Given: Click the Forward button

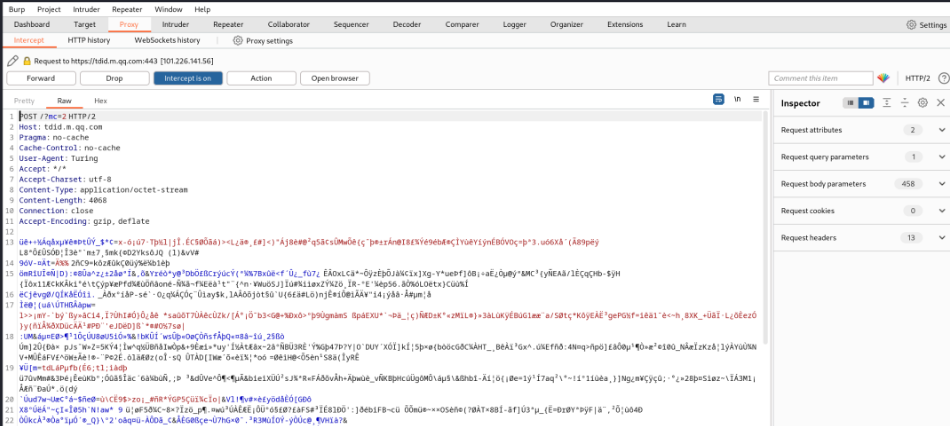Looking at the screenshot, I should [41, 78].
